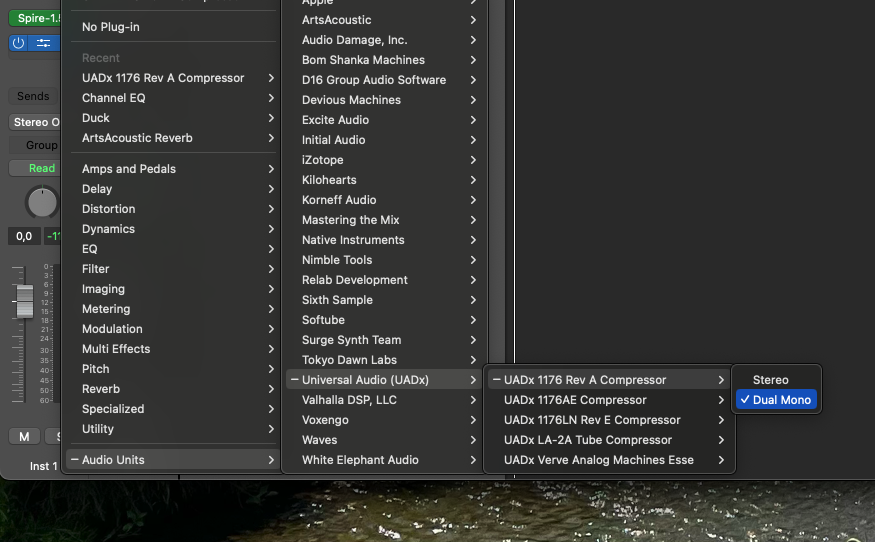875x542 pixels.
Task: Open Kilohearts submenu
Action: pos(384,180)
